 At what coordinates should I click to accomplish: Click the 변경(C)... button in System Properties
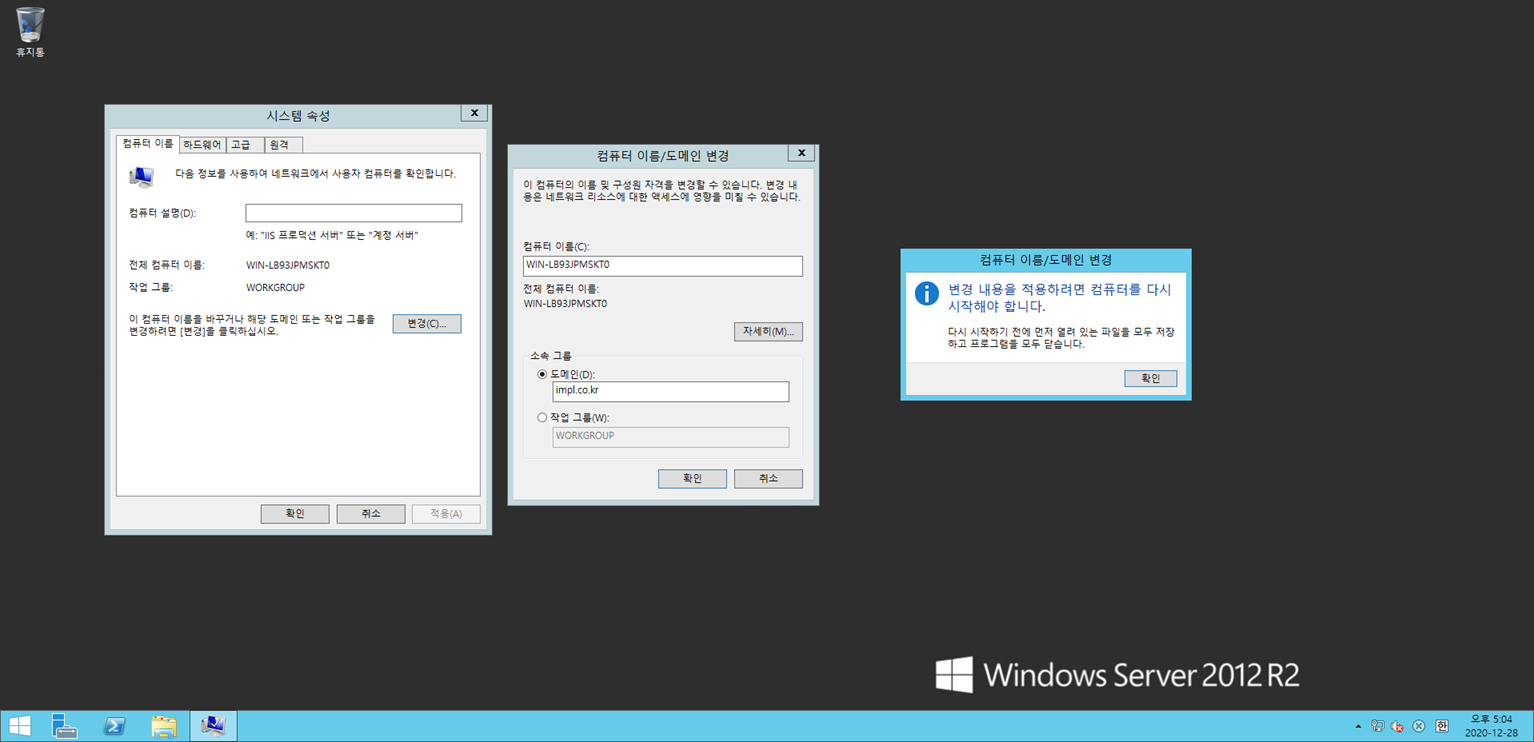click(427, 324)
